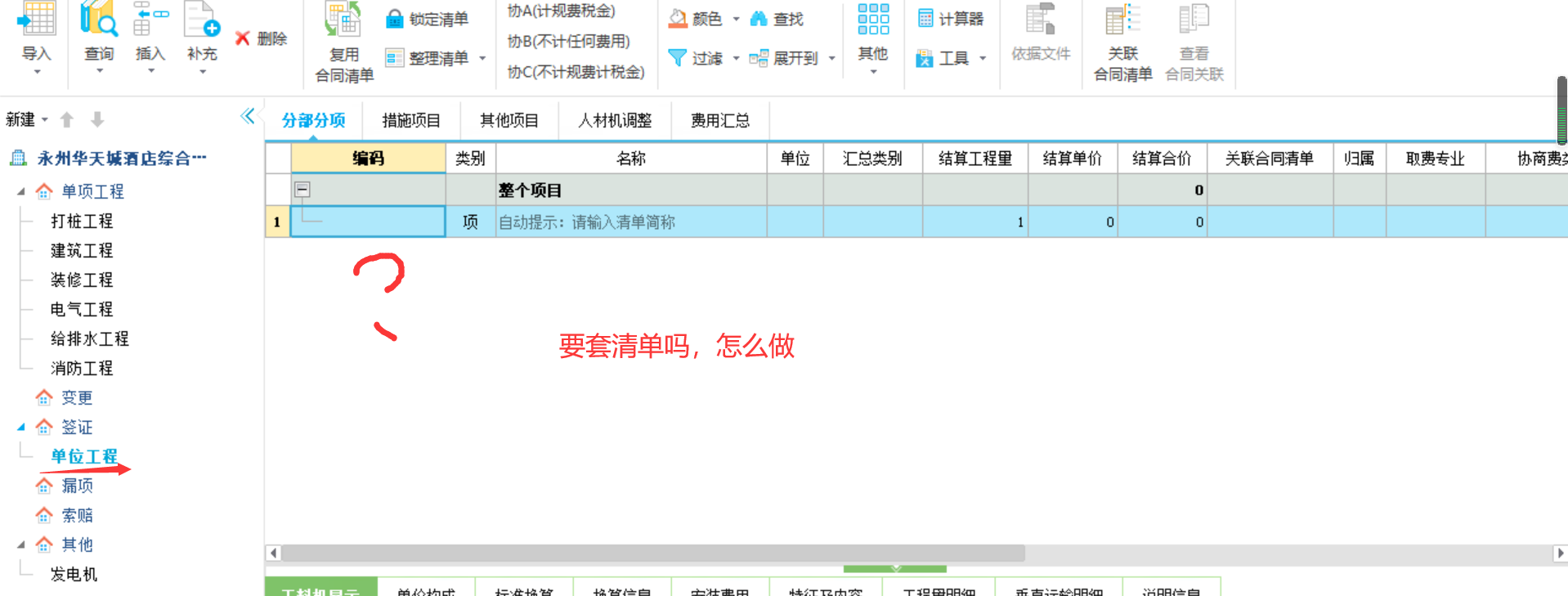The height and width of the screenshot is (596, 1568).
Task: Click the 请输入清单简称 name cell
Action: tap(631, 222)
